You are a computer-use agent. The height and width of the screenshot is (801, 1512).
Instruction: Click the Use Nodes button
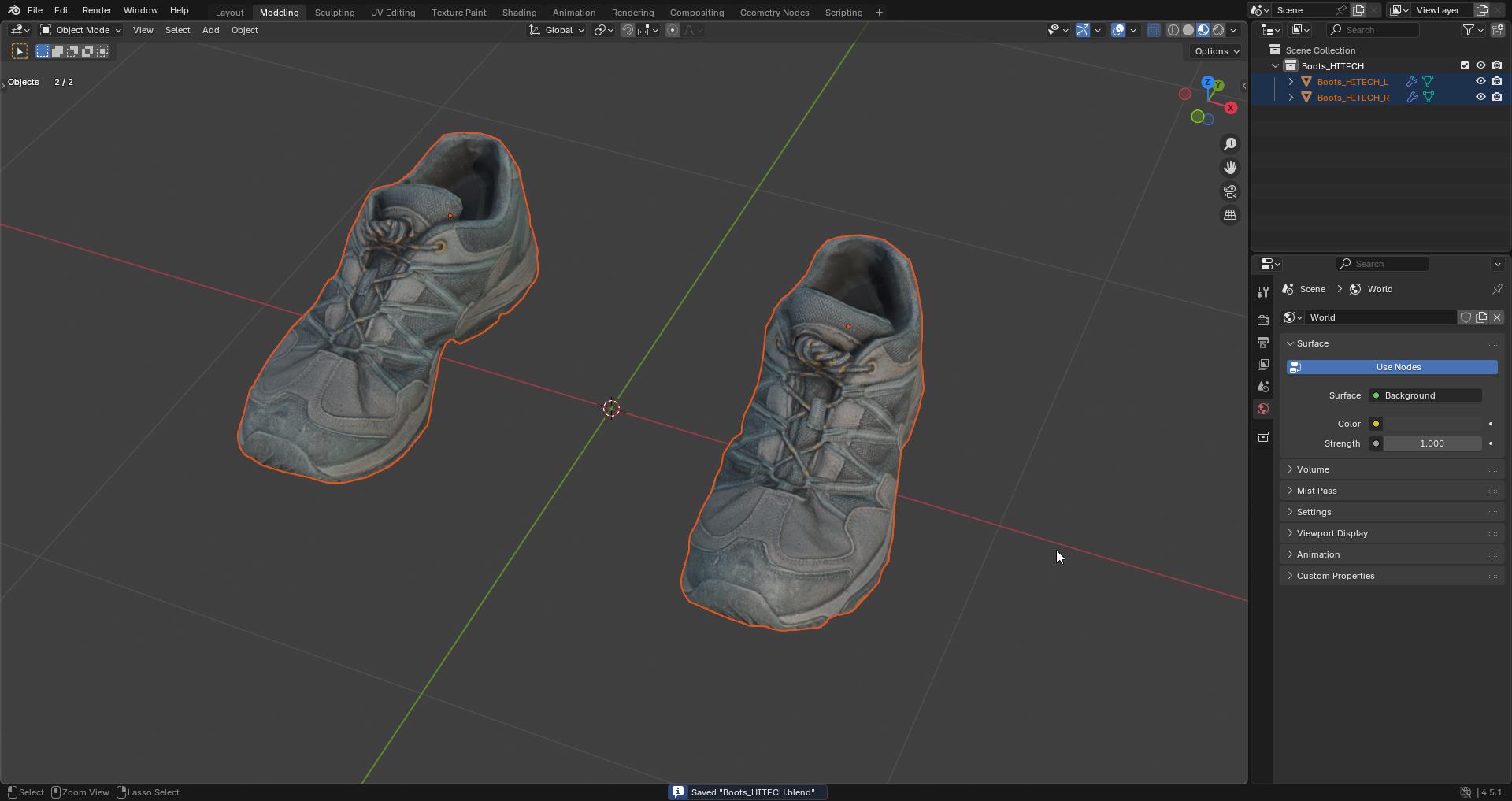tap(1392, 367)
